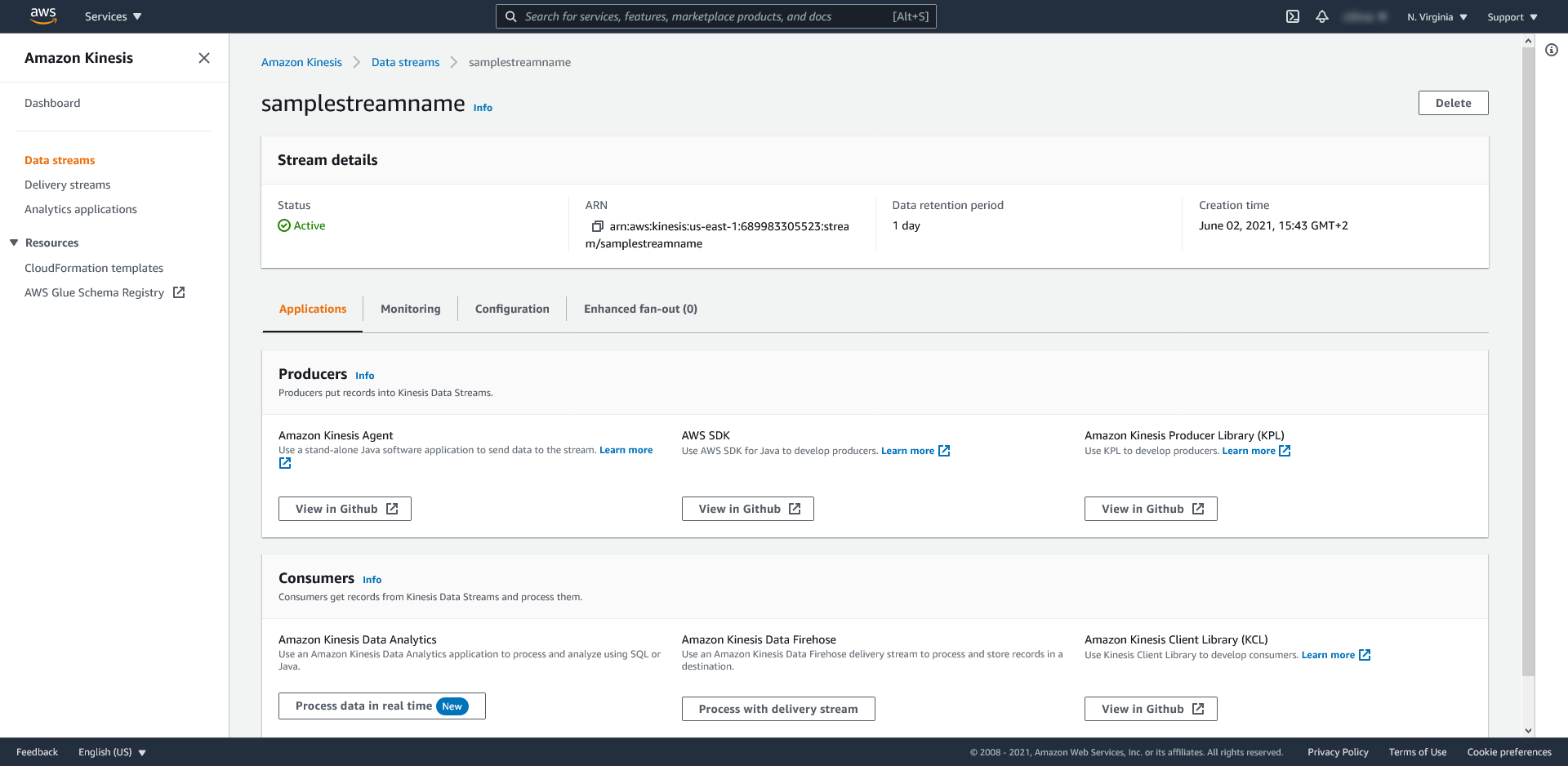Open Privacy Policy in footer
Screen dimensions: 1568x766
1338,752
